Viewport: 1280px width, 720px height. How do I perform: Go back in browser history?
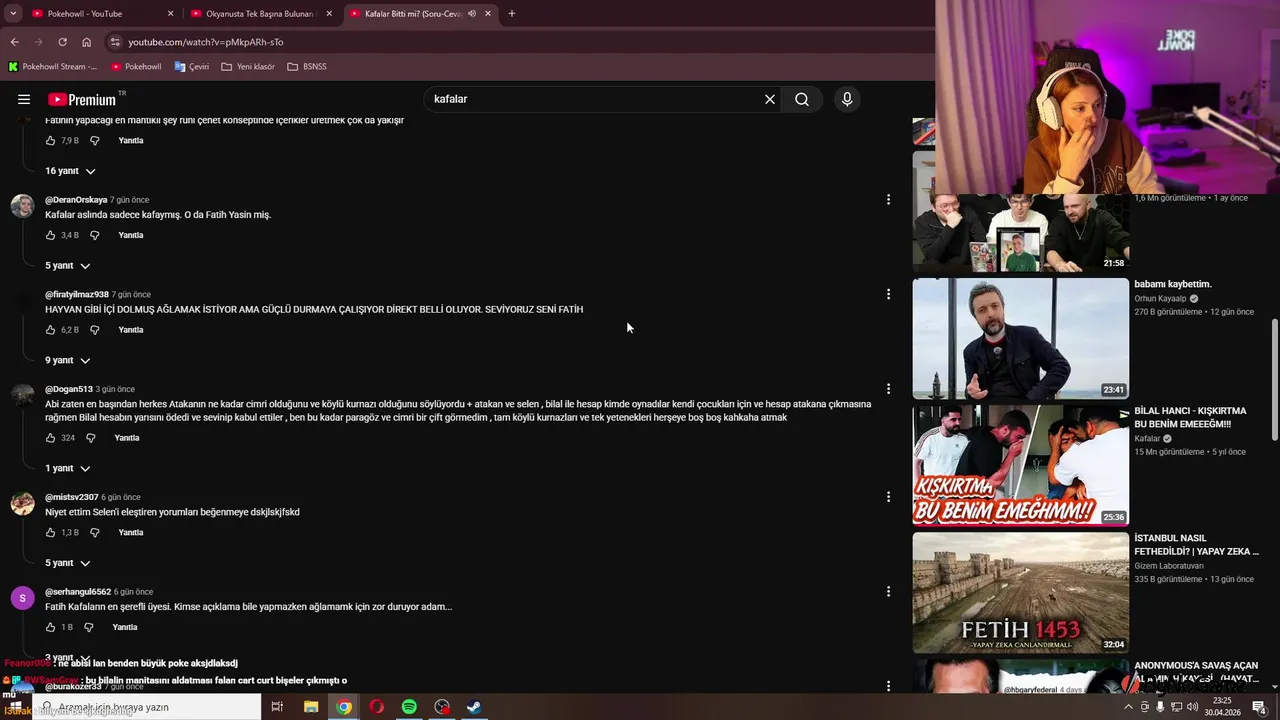(x=14, y=42)
